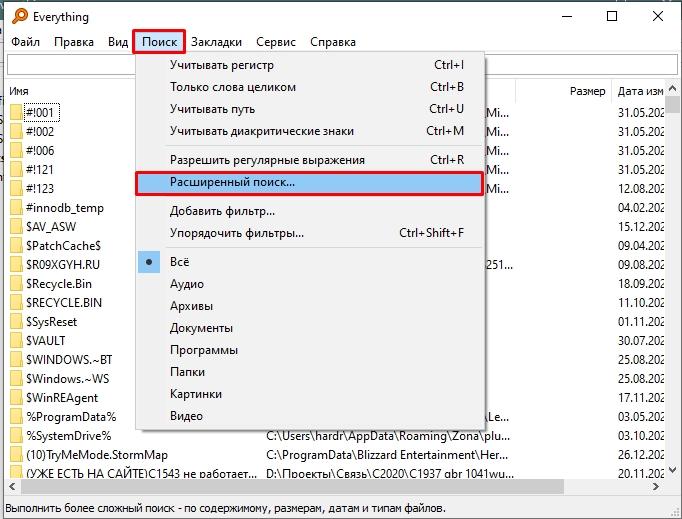Toggle Только слова целиком option

(310, 87)
